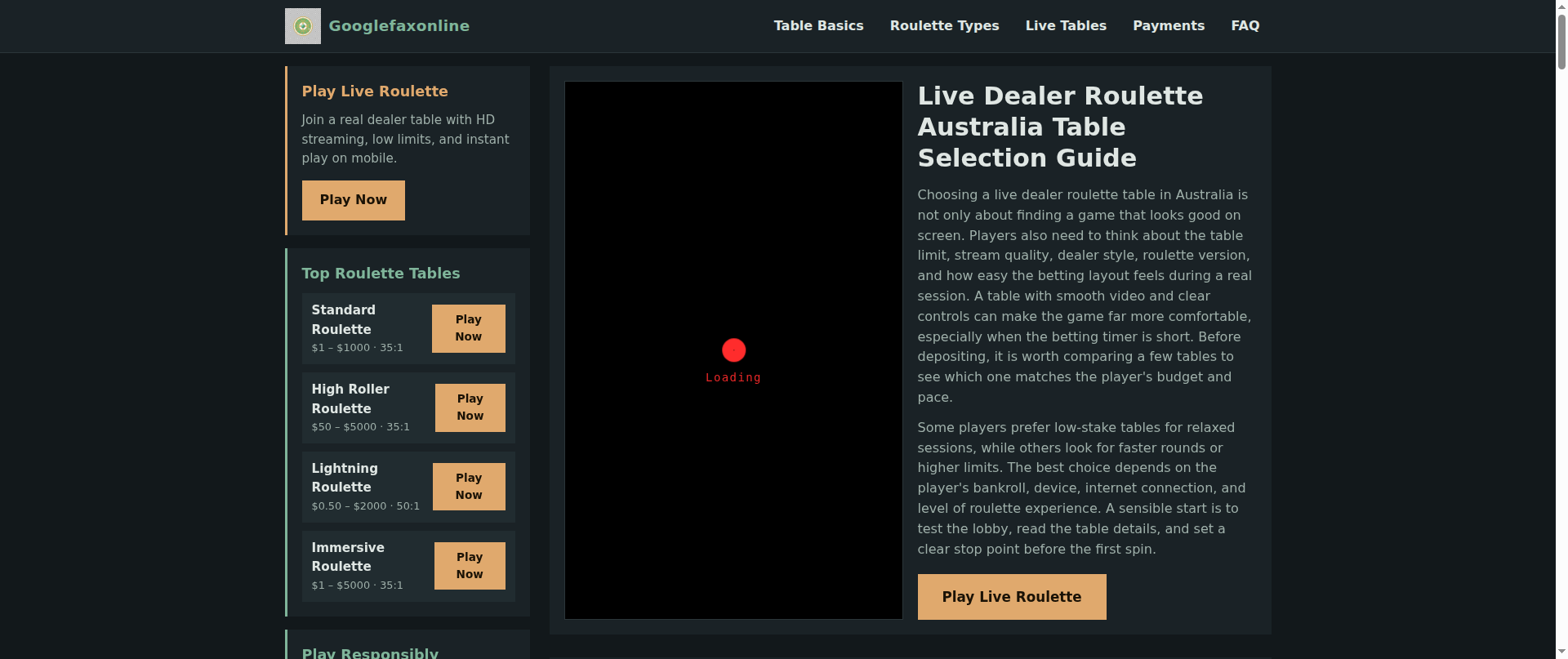Click the Googlefaxonline logo icon

[302, 26]
